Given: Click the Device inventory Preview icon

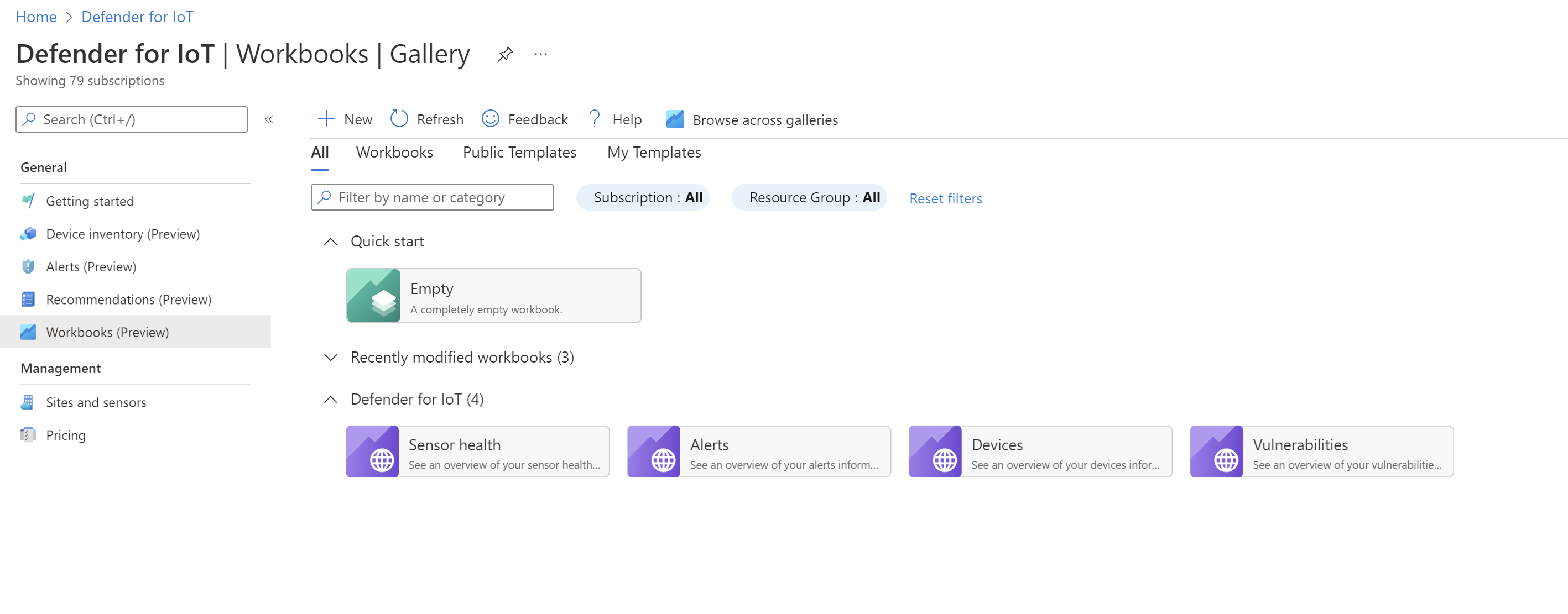Looking at the screenshot, I should (28, 233).
